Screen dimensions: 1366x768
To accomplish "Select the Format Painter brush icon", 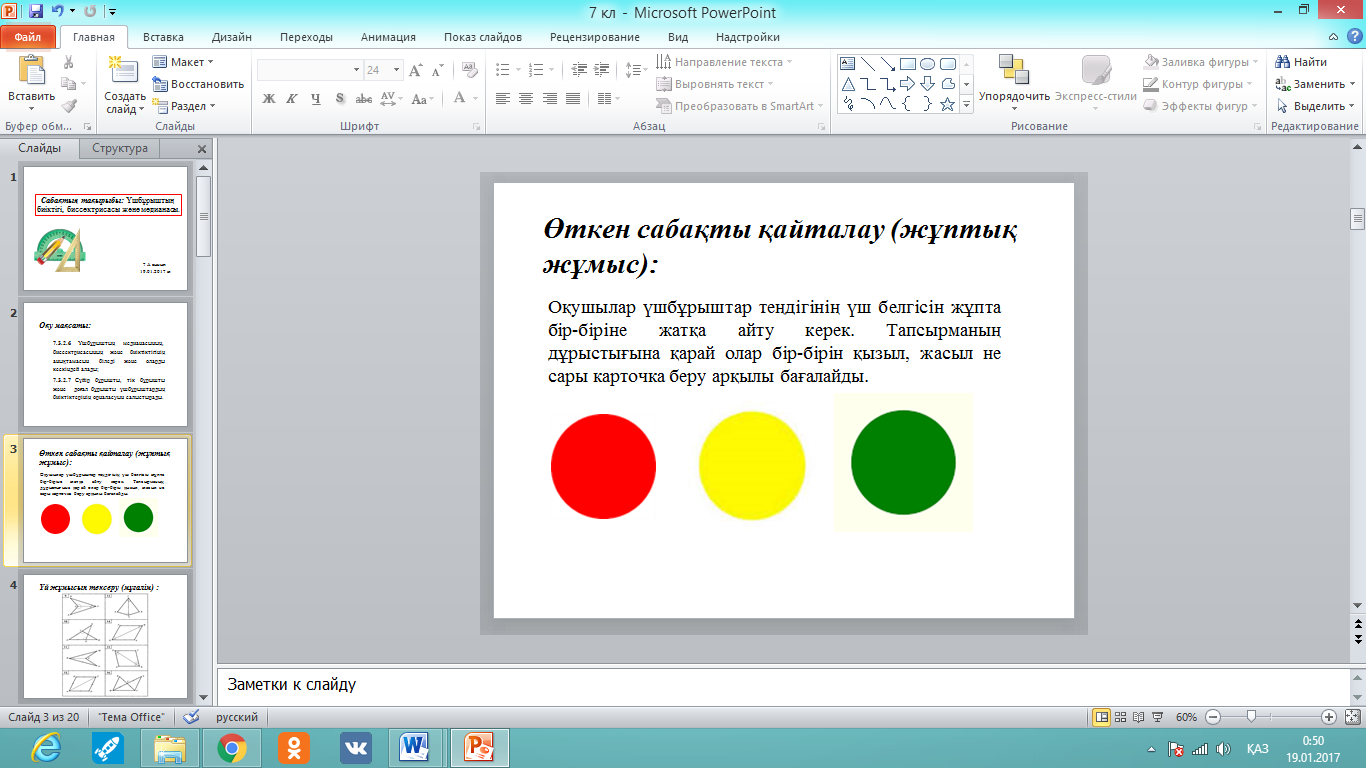I will click(x=69, y=105).
